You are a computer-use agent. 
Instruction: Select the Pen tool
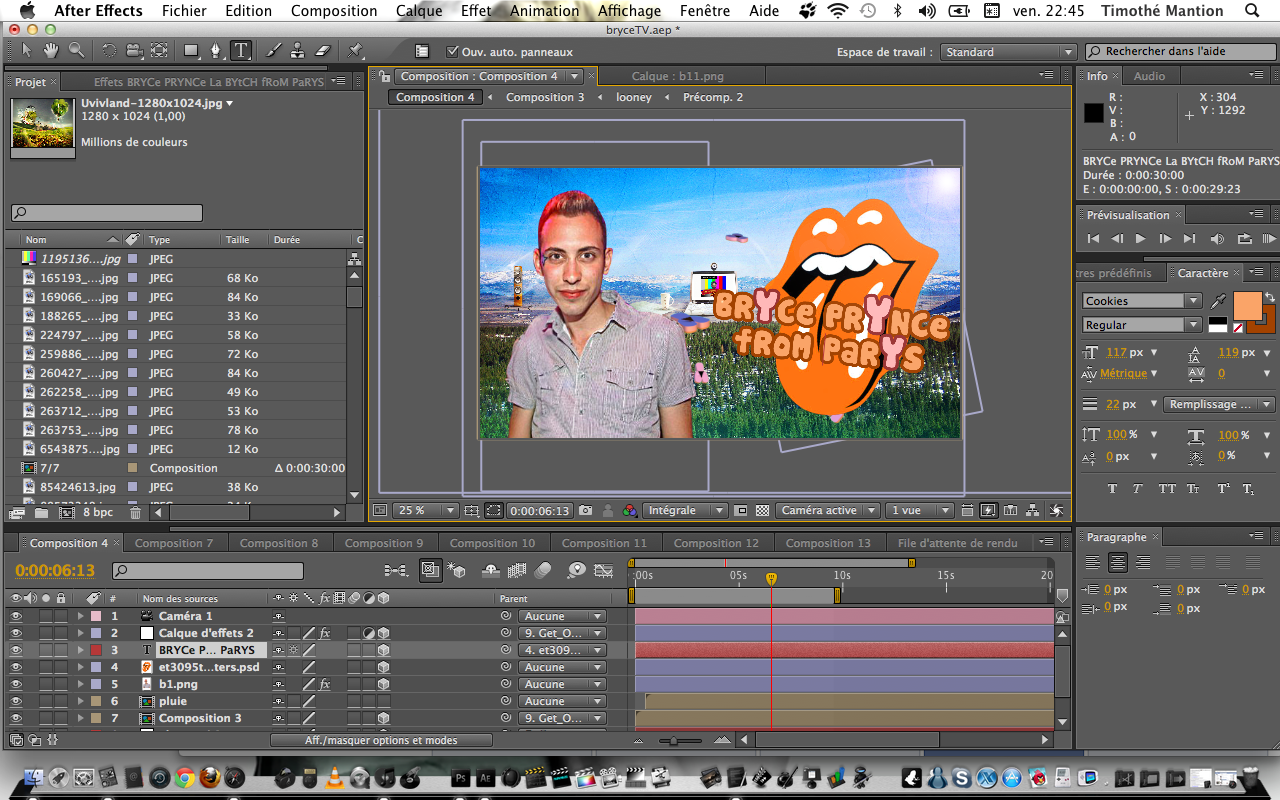(x=216, y=50)
